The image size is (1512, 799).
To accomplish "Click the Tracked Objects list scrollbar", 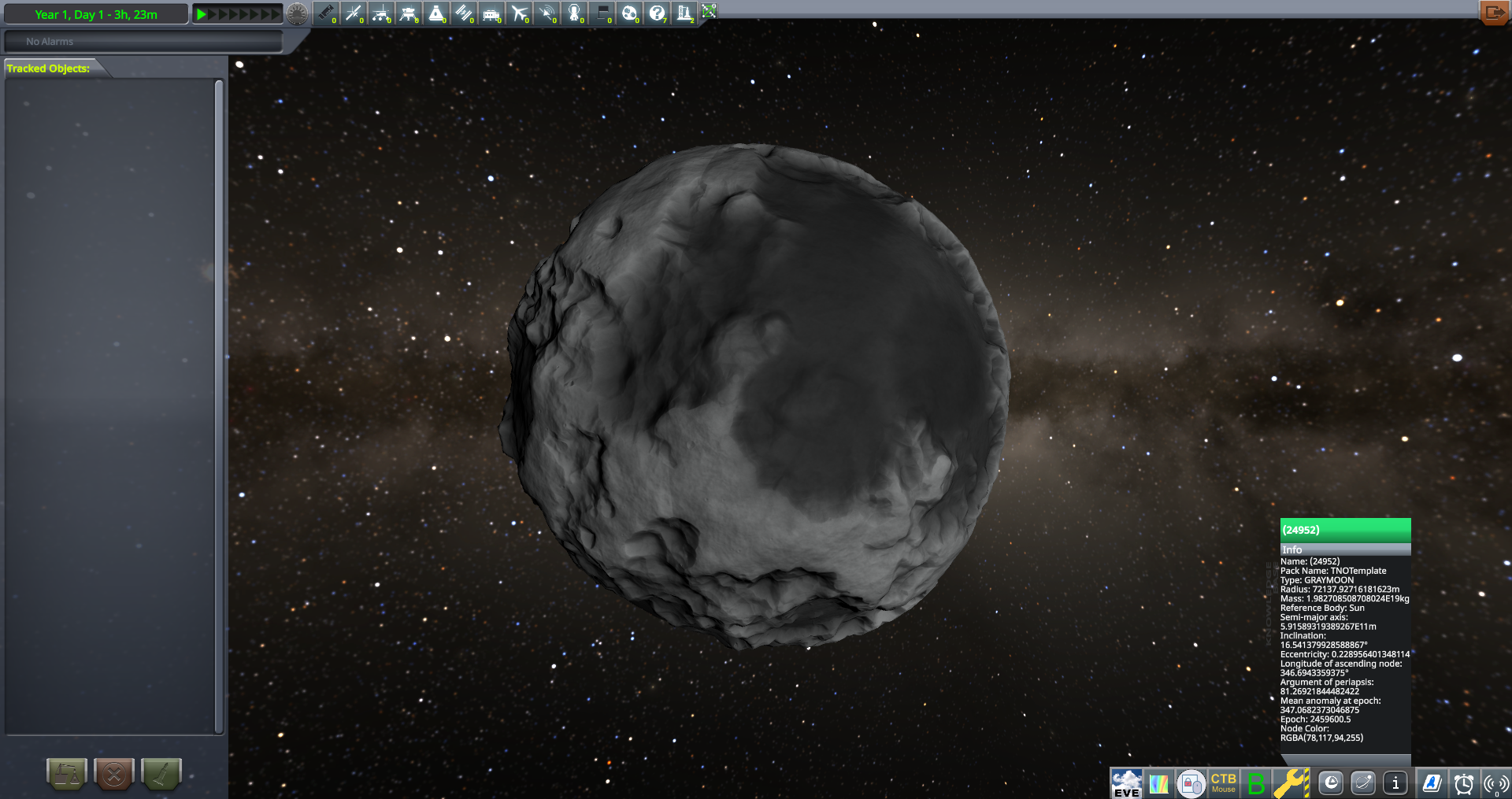I will 219,405.
